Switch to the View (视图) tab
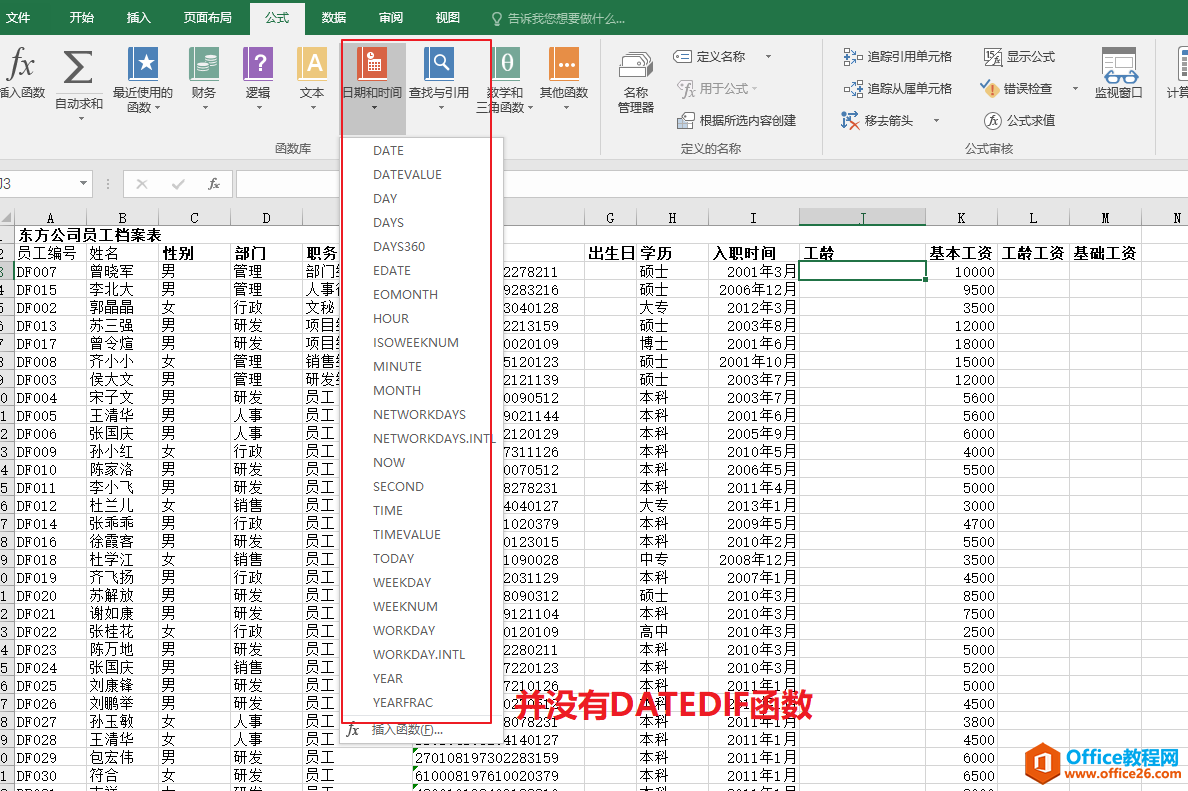 click(447, 17)
